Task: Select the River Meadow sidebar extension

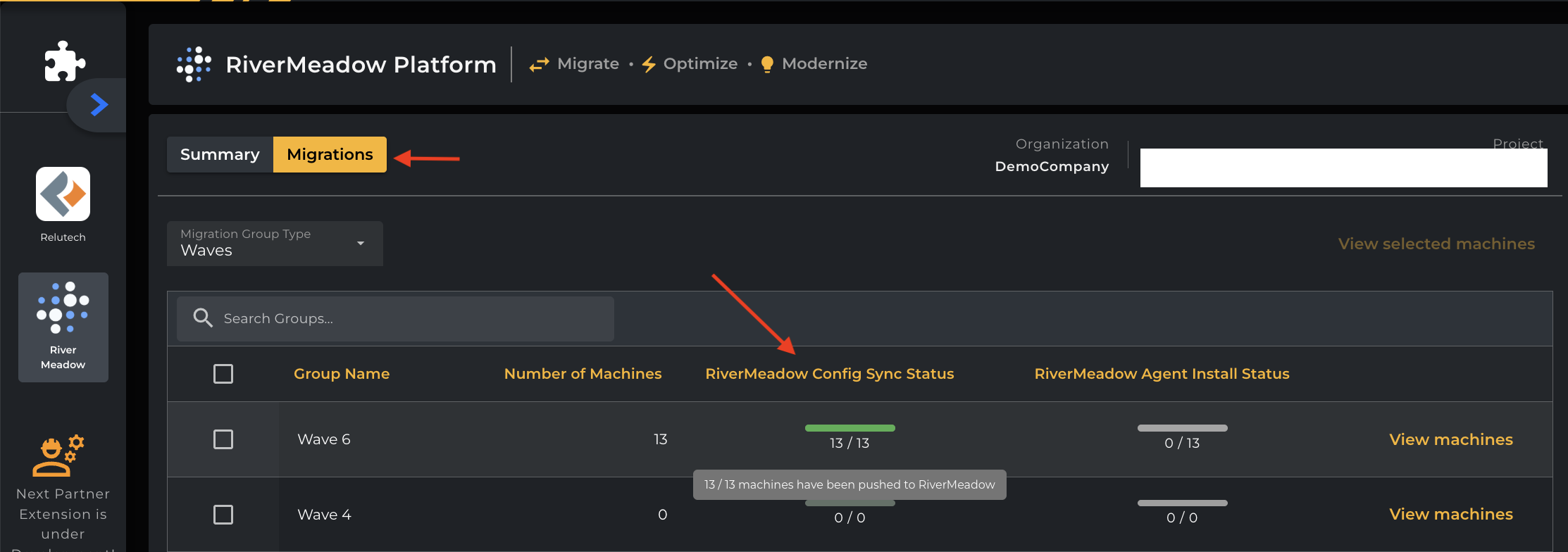Action: 63,327
